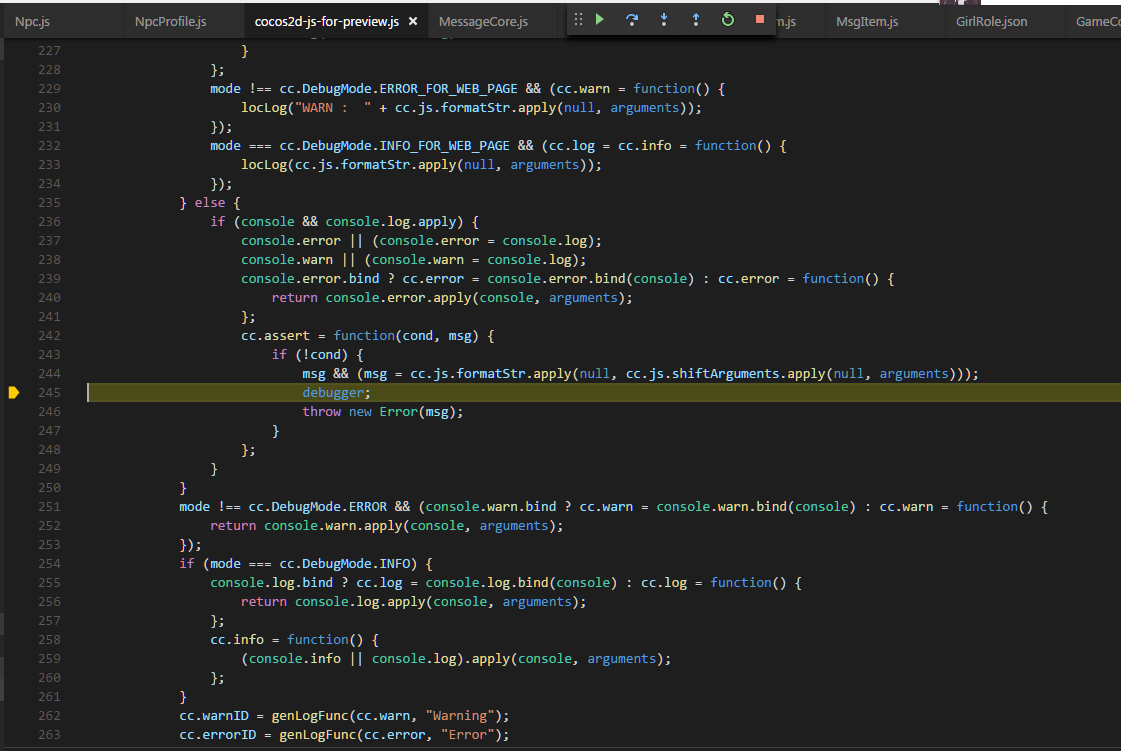1121x751 pixels.
Task: Switch to the MsgItem.js tab
Action: [867, 21]
